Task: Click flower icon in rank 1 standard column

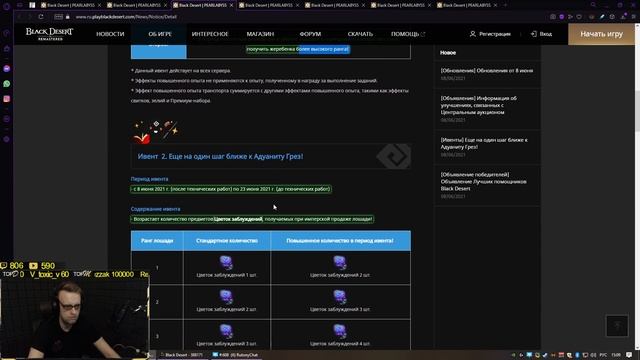Action: point(226,262)
